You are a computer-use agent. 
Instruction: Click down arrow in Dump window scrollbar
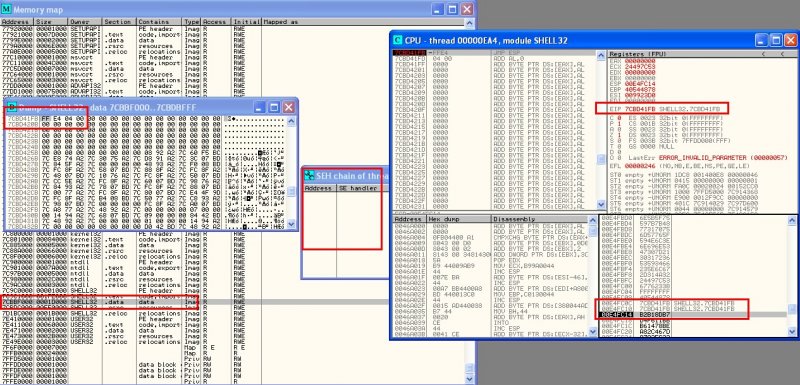point(291,223)
